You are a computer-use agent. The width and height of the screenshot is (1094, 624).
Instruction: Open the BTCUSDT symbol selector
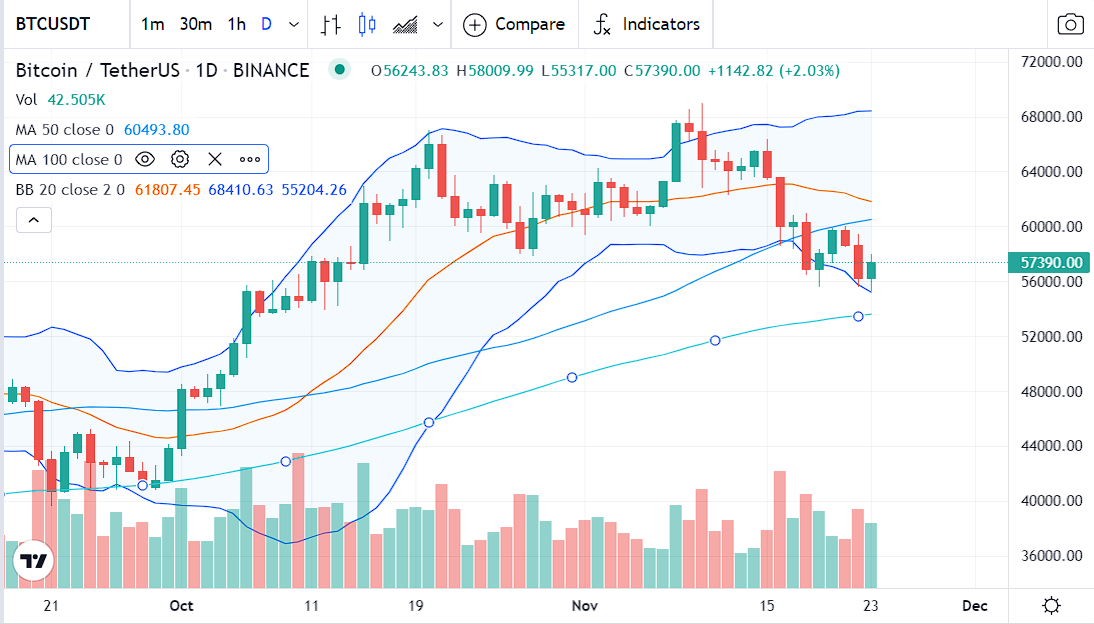coord(52,23)
